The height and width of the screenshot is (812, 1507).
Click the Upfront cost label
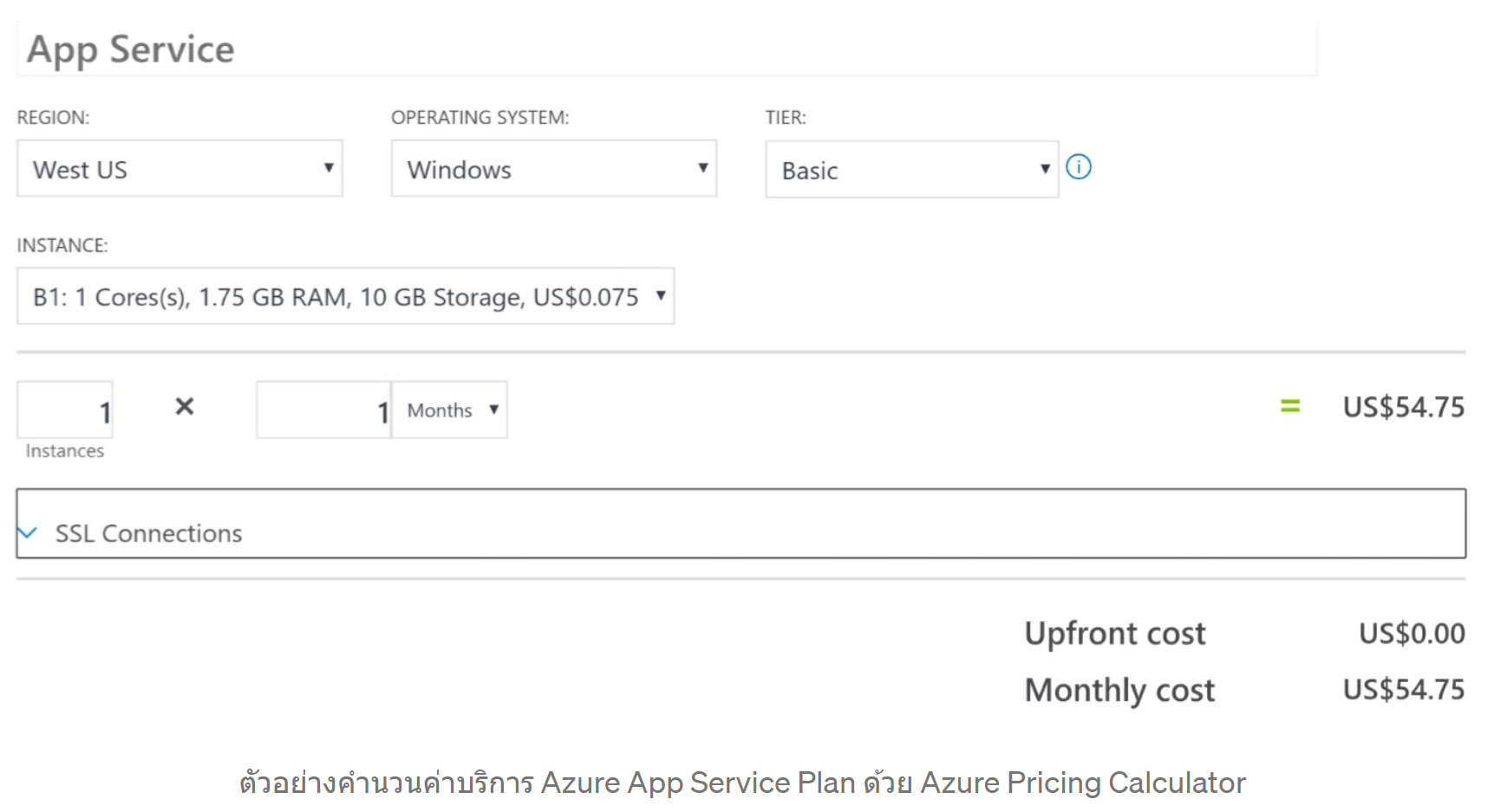click(1115, 633)
